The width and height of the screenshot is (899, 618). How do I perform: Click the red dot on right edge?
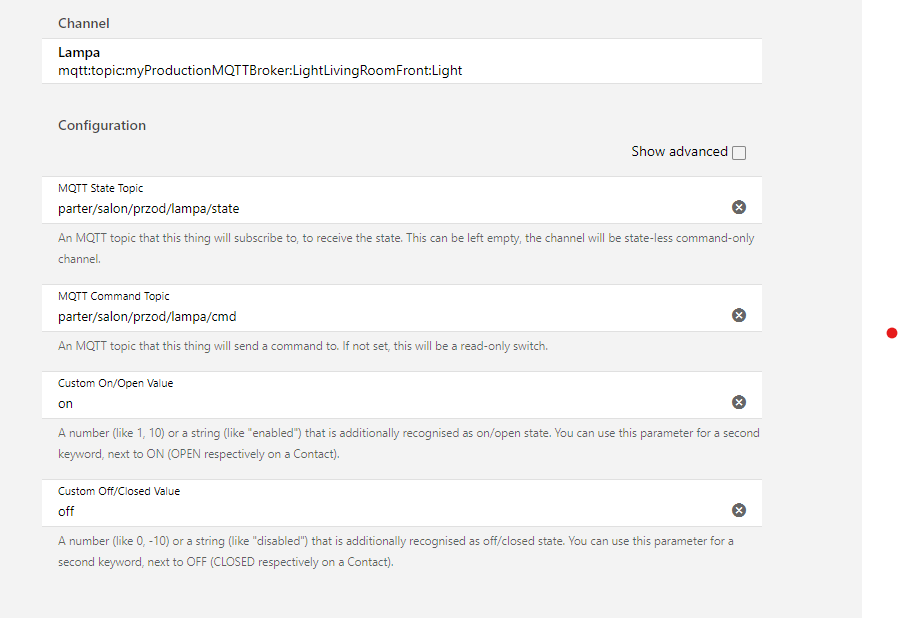pos(892,333)
